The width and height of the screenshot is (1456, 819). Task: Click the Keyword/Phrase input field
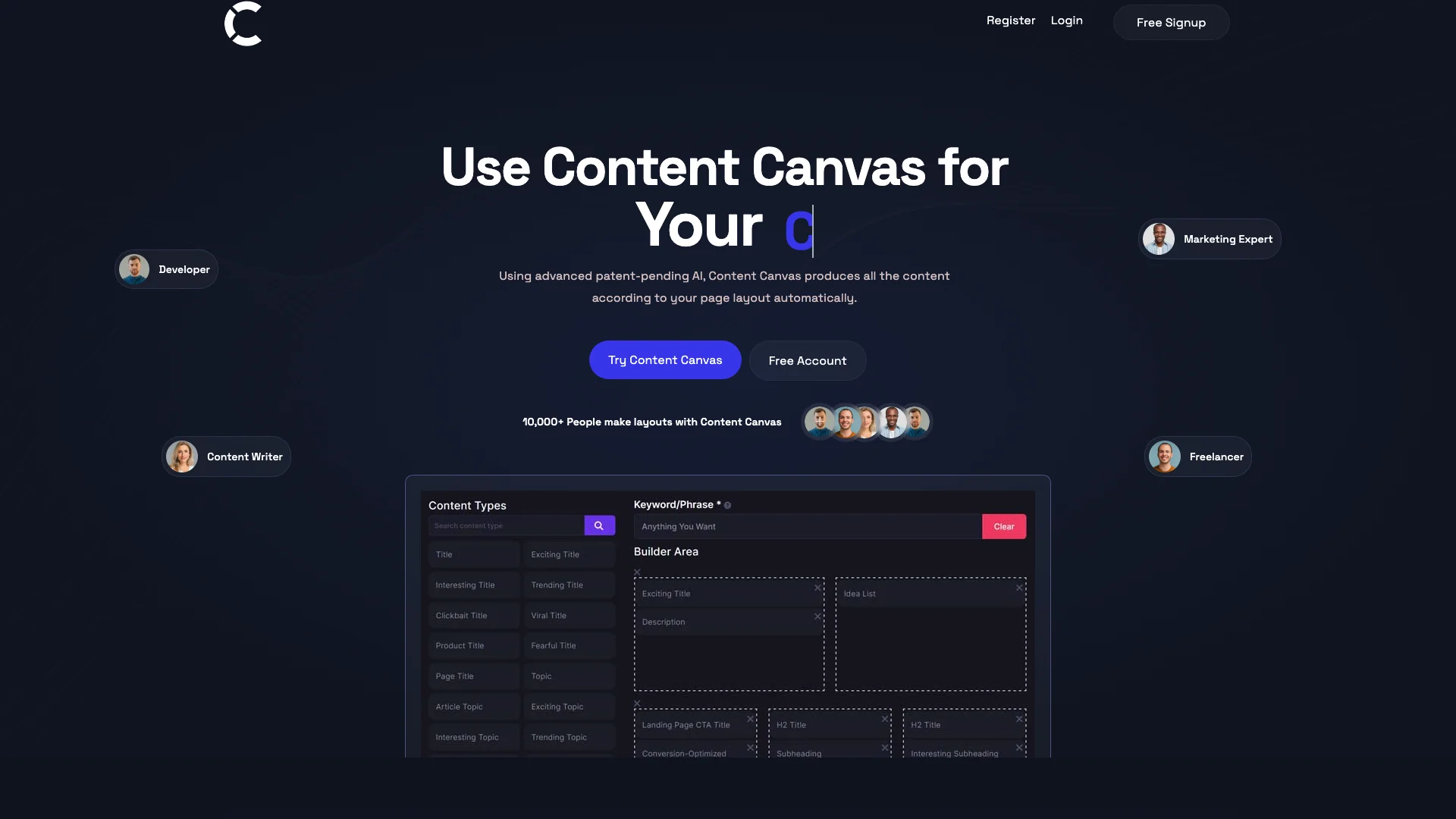[807, 526]
